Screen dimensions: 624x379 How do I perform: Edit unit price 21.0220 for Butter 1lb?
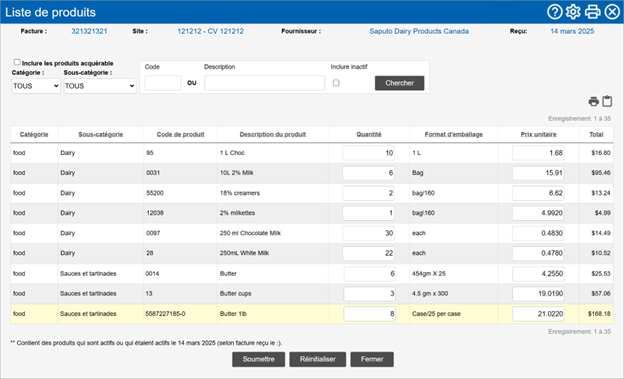coord(538,314)
